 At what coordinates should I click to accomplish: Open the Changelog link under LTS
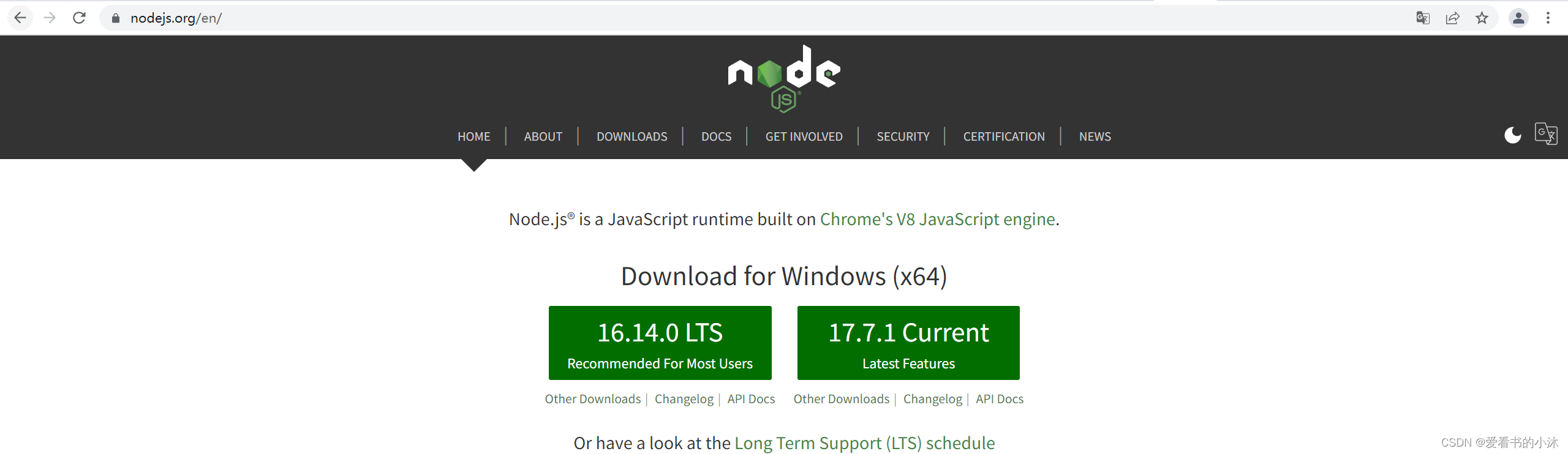684,399
